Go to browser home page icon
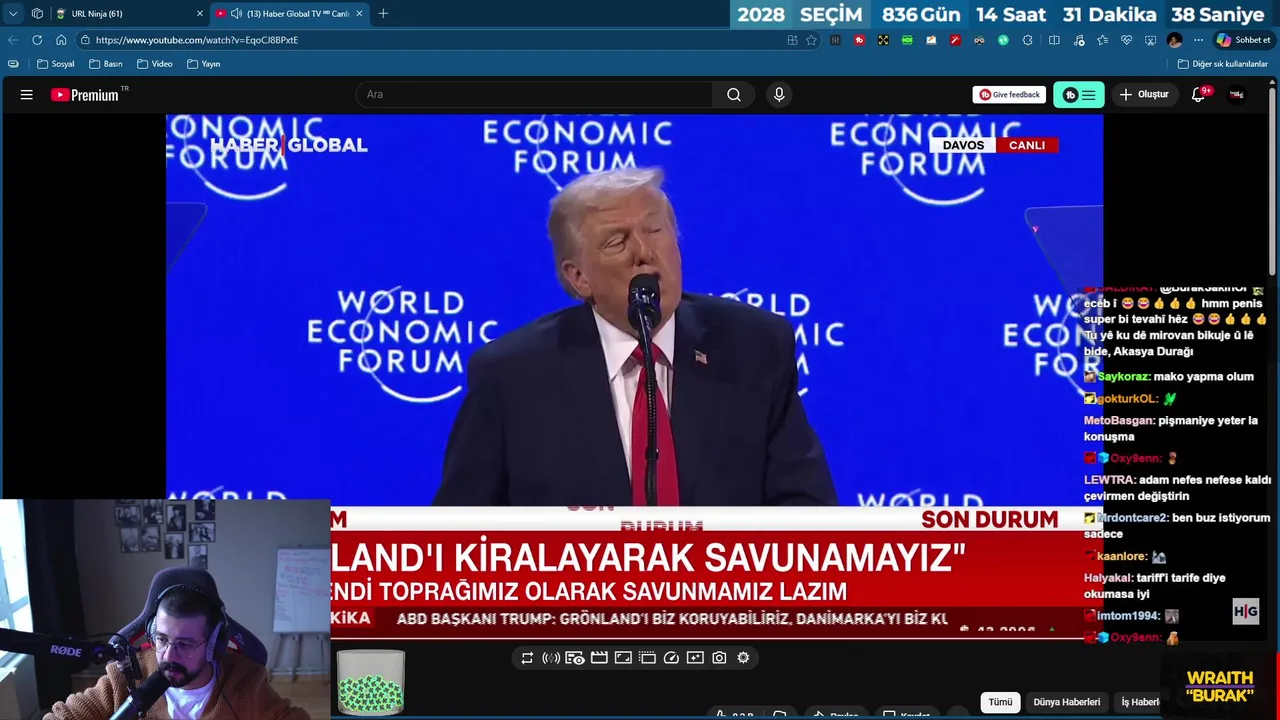Screen dimensions: 1280x720 point(61,40)
